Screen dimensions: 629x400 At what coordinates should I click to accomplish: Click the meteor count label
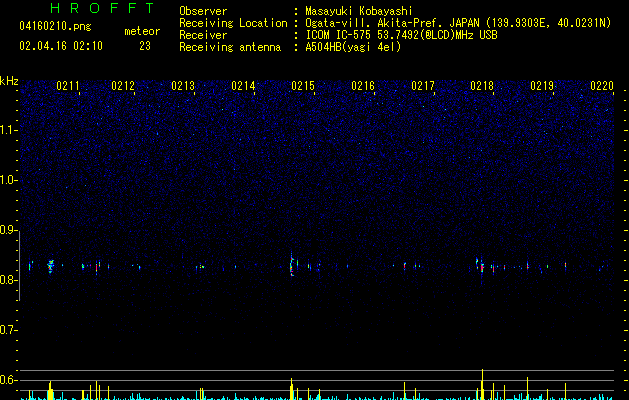pyautogui.click(x=142, y=31)
